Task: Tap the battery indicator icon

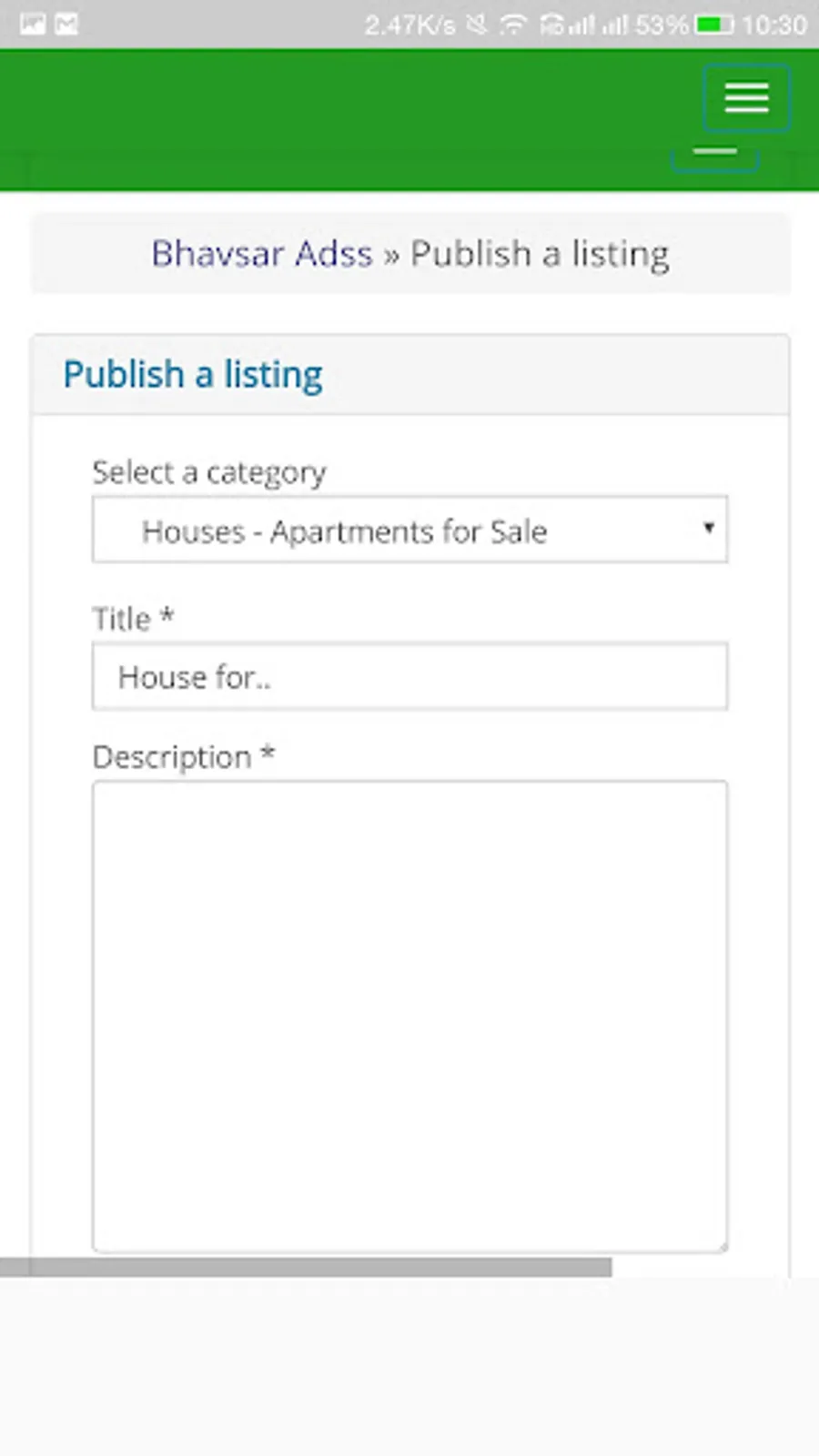Action: 714,25
